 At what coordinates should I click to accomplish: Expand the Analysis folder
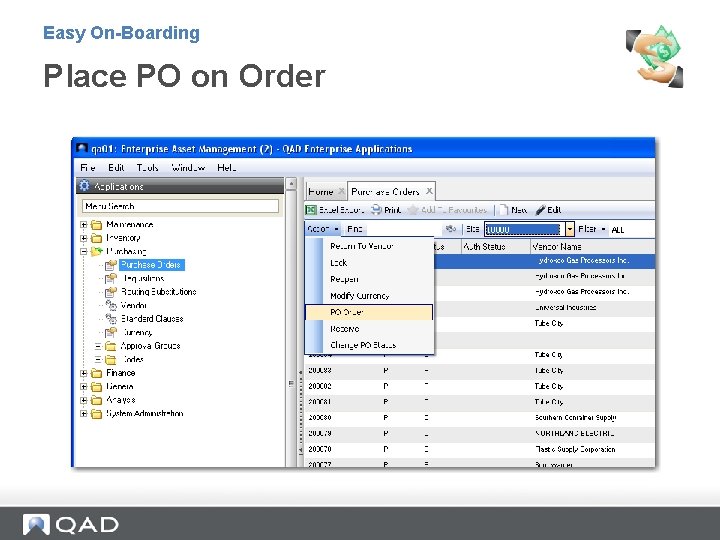tap(84, 400)
